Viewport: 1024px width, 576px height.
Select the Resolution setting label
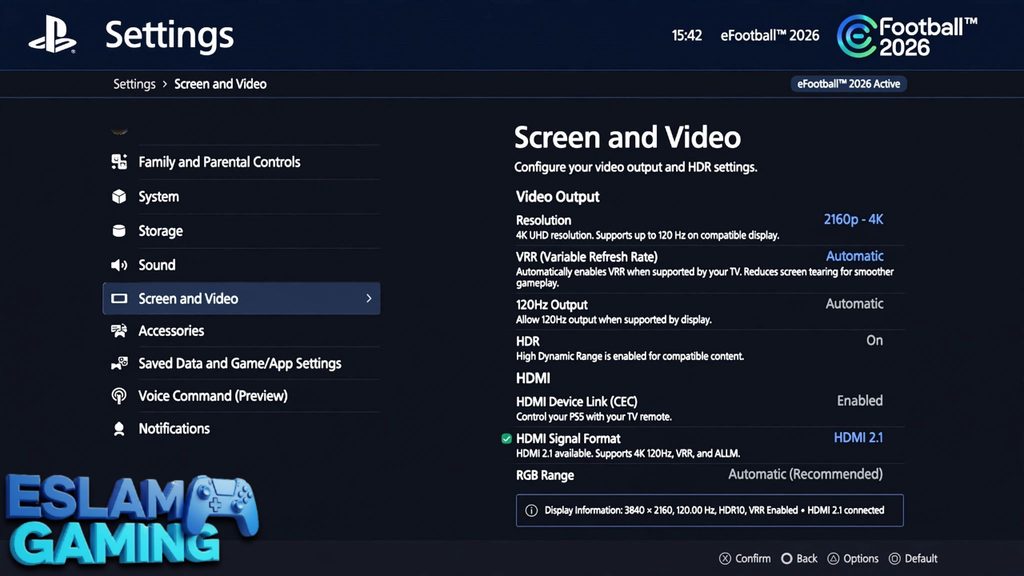(543, 220)
